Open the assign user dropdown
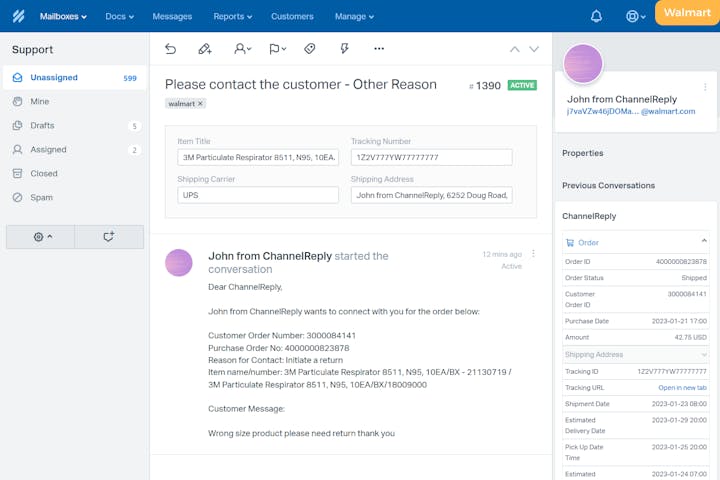Screen dimensions: 720x480 [242, 48]
